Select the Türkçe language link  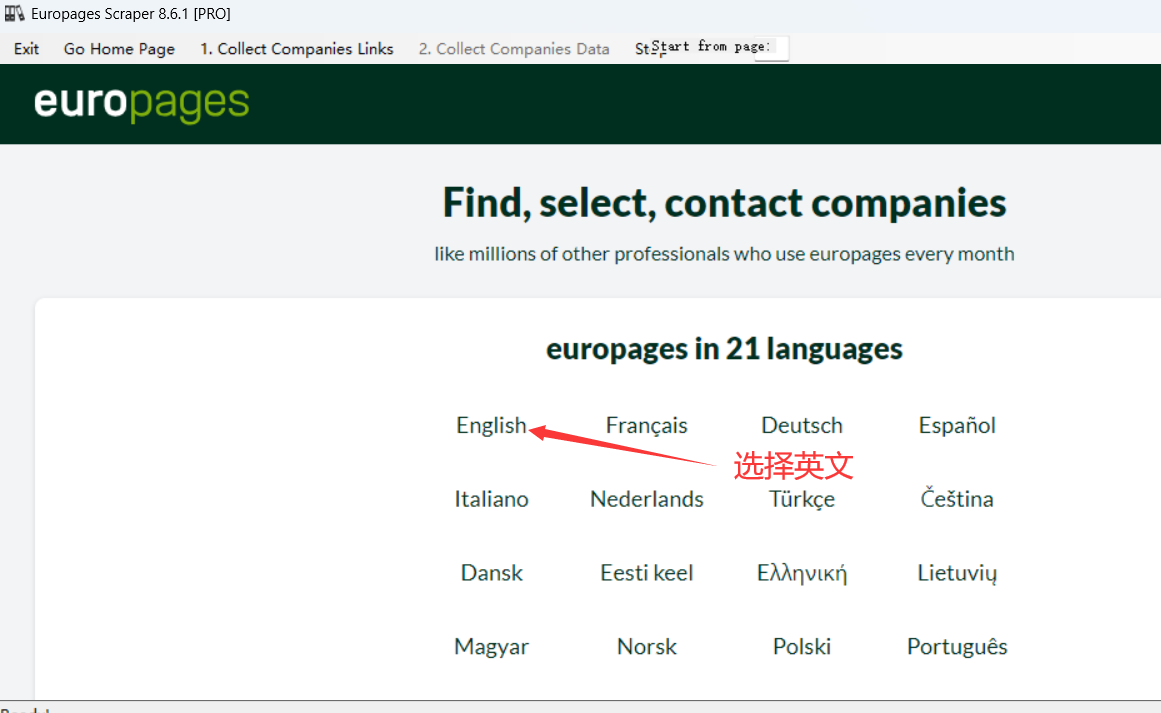801,499
